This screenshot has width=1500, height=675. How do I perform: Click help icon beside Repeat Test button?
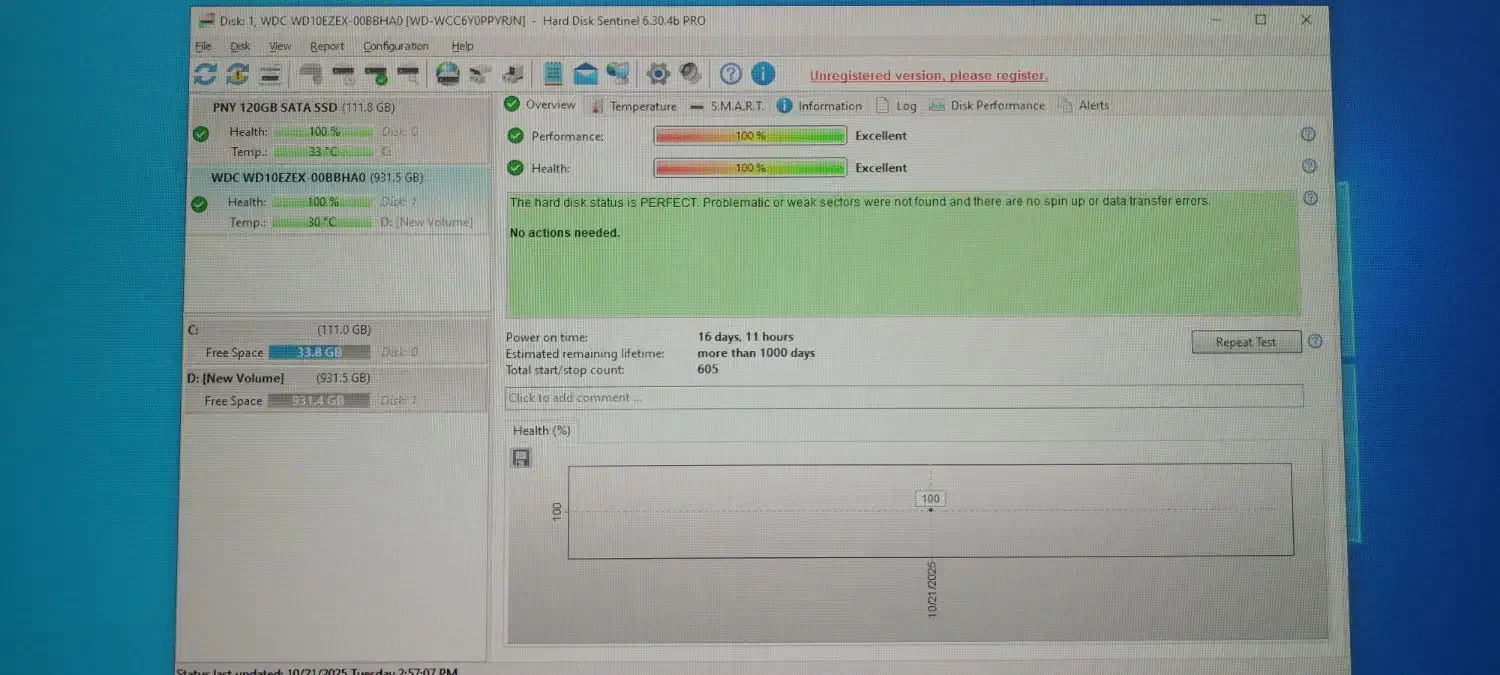1315,342
